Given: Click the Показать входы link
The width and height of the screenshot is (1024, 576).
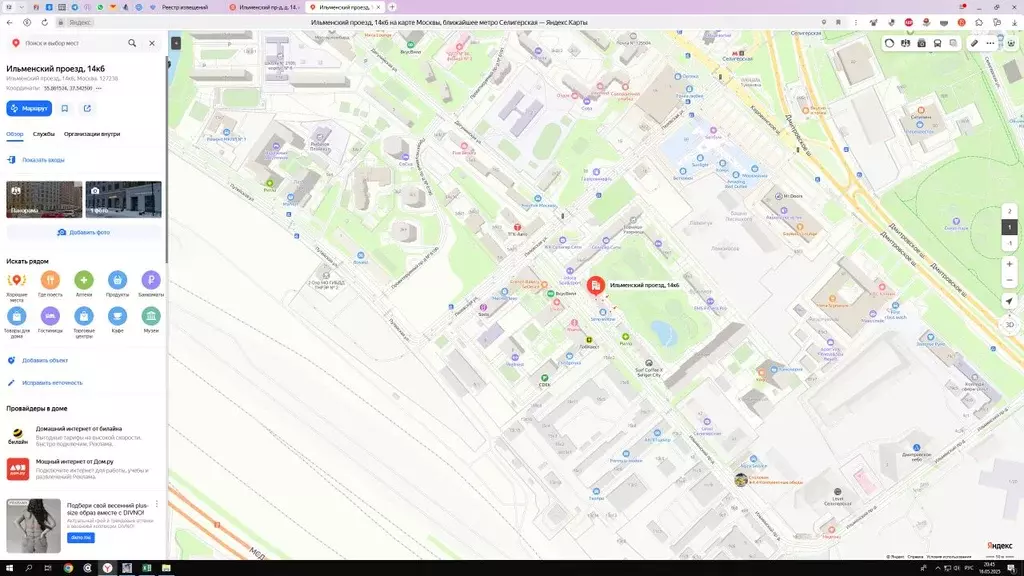Looking at the screenshot, I should pyautogui.click(x=43, y=160).
